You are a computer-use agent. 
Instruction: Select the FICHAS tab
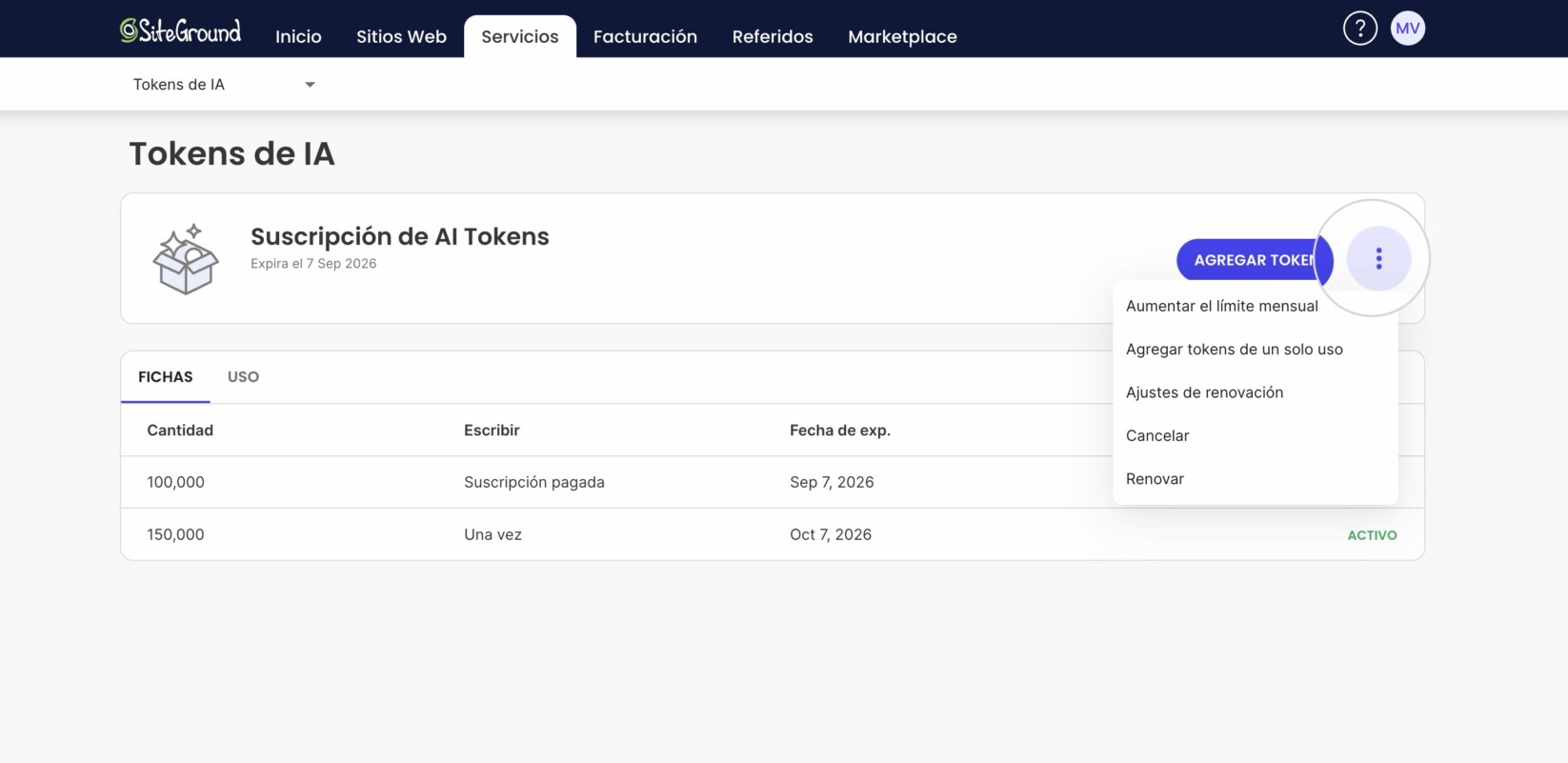click(166, 376)
